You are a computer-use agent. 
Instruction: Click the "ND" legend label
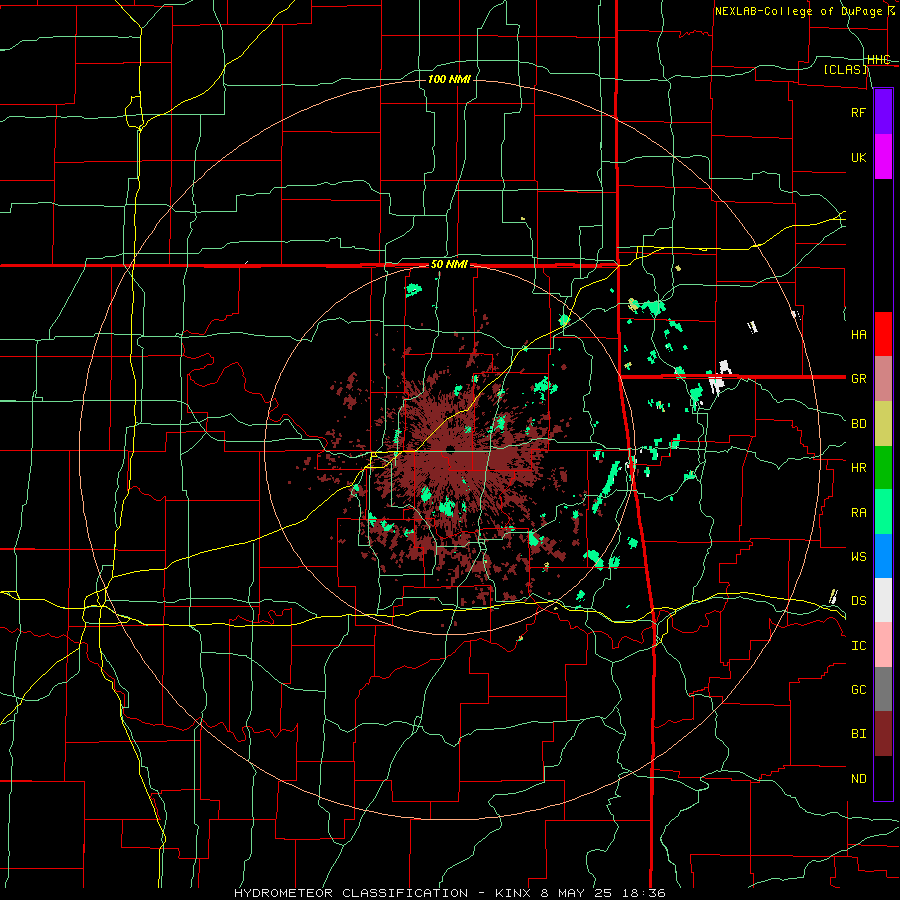click(x=858, y=778)
